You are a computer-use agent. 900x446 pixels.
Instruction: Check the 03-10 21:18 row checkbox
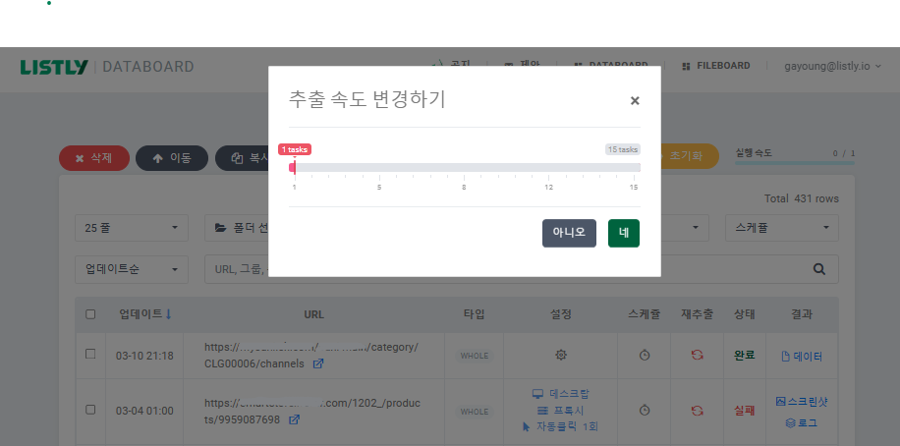pyautogui.click(x=90, y=354)
